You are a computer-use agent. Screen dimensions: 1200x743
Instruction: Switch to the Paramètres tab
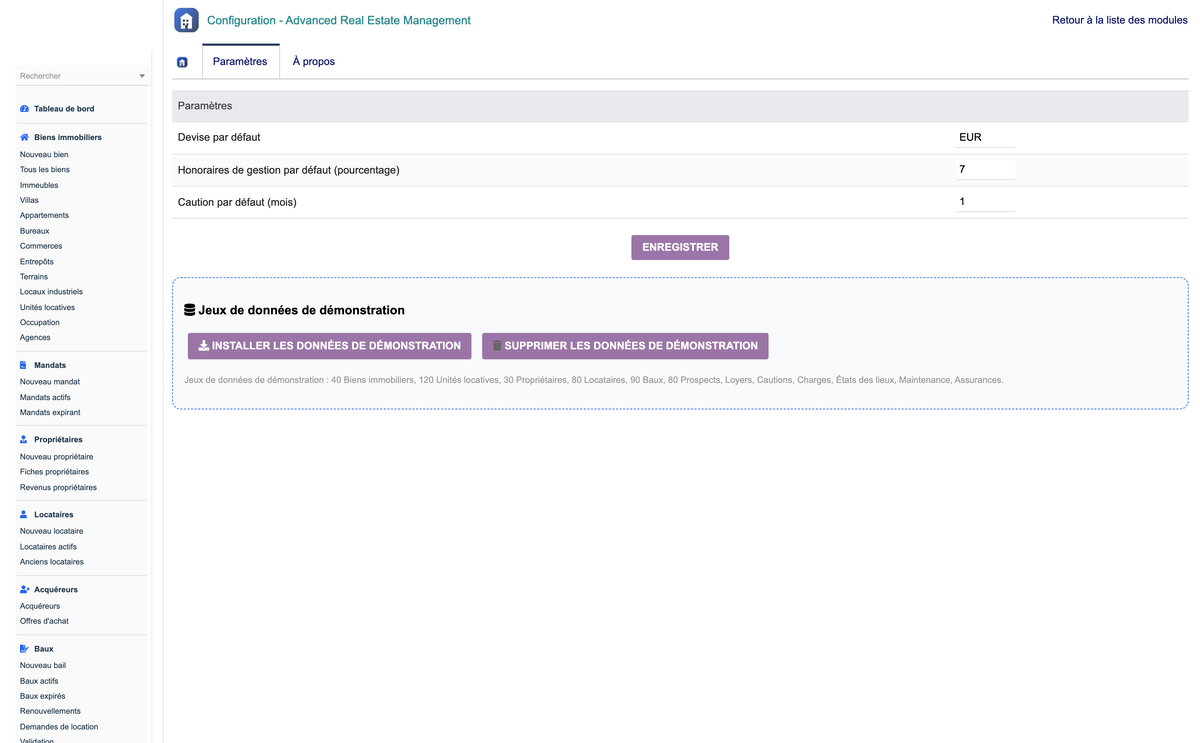click(x=240, y=61)
